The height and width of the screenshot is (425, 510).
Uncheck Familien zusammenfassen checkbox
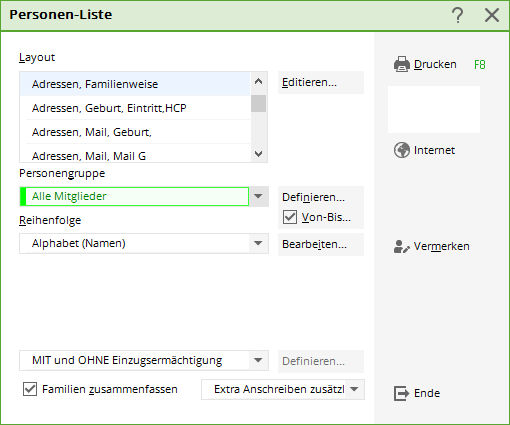pos(30,389)
